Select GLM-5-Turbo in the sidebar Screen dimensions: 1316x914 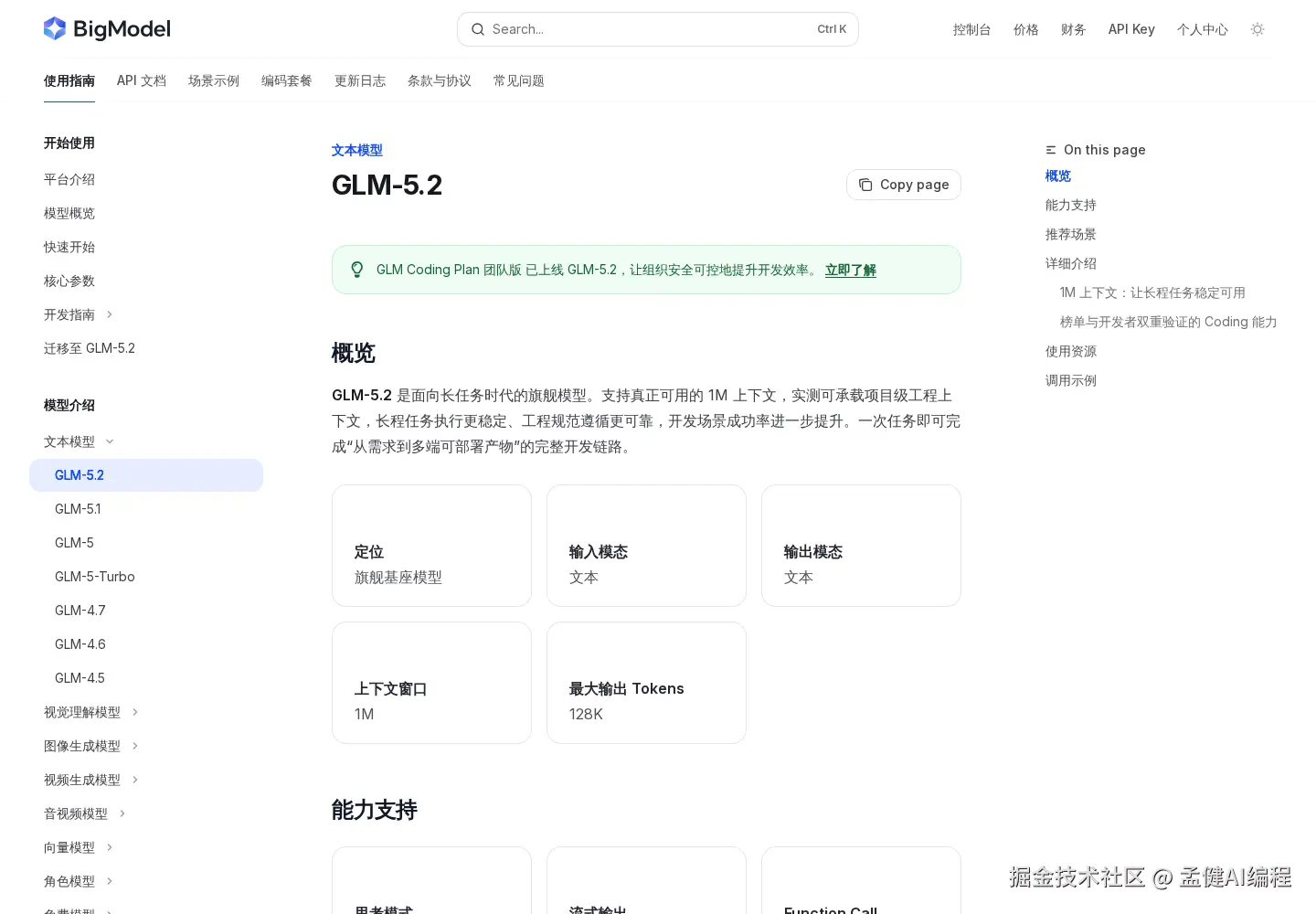click(95, 577)
